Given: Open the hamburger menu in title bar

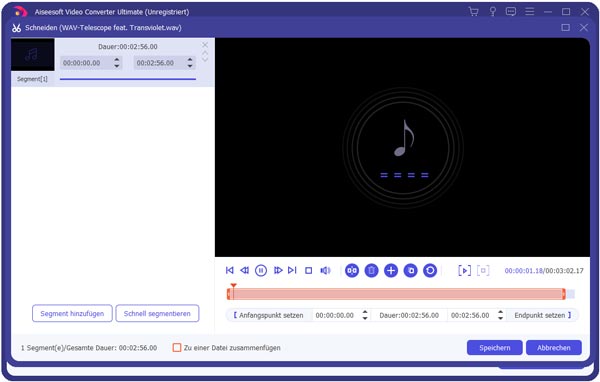Looking at the screenshot, I should pos(530,11).
